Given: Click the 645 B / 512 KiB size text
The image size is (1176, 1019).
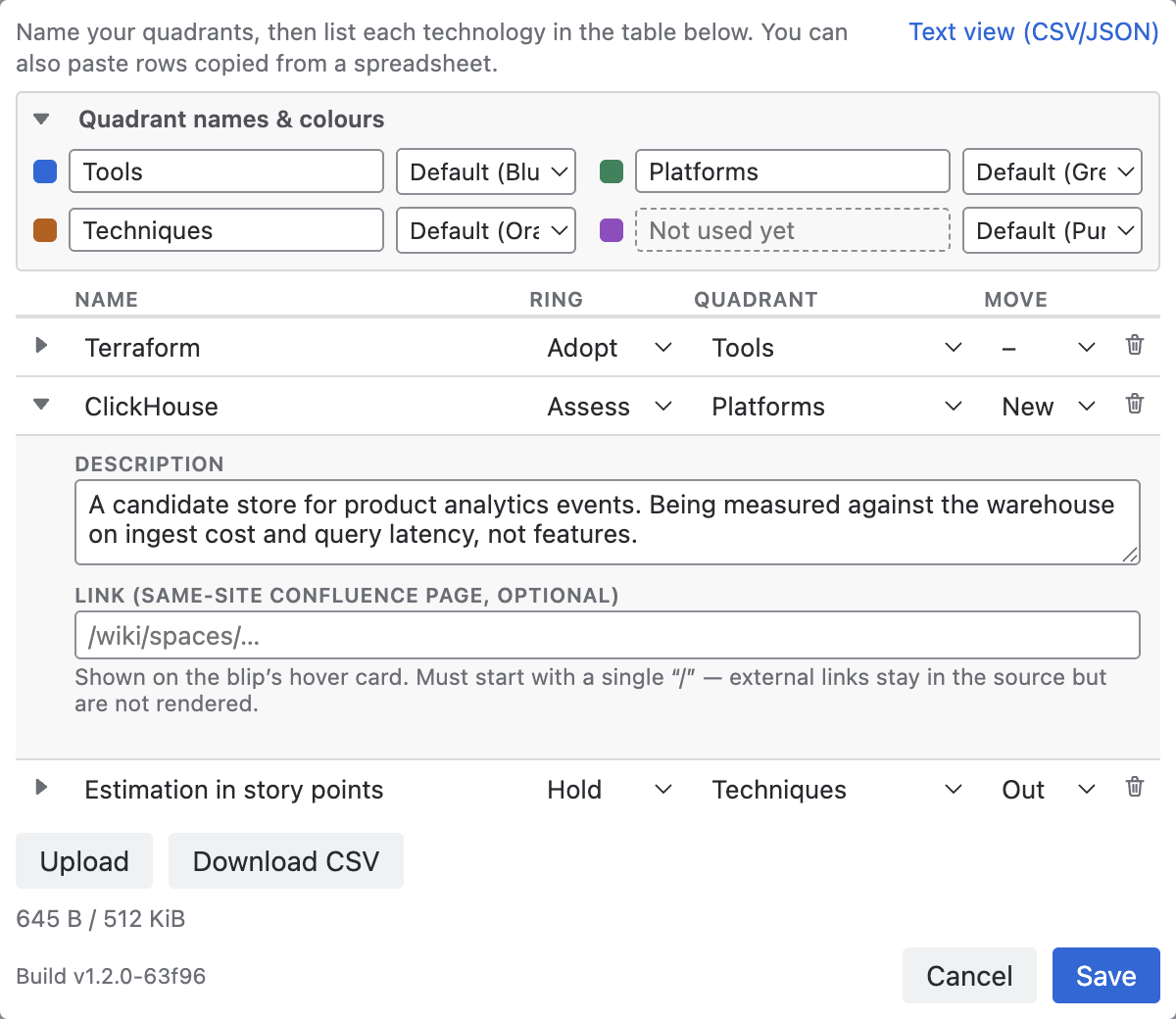Looking at the screenshot, I should (101, 919).
